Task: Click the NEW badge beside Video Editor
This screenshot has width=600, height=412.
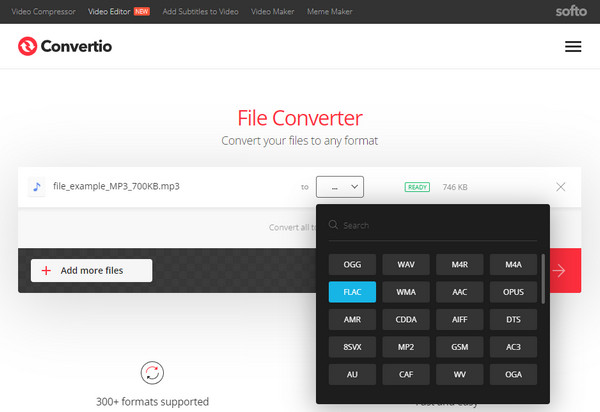Action: pos(142,11)
